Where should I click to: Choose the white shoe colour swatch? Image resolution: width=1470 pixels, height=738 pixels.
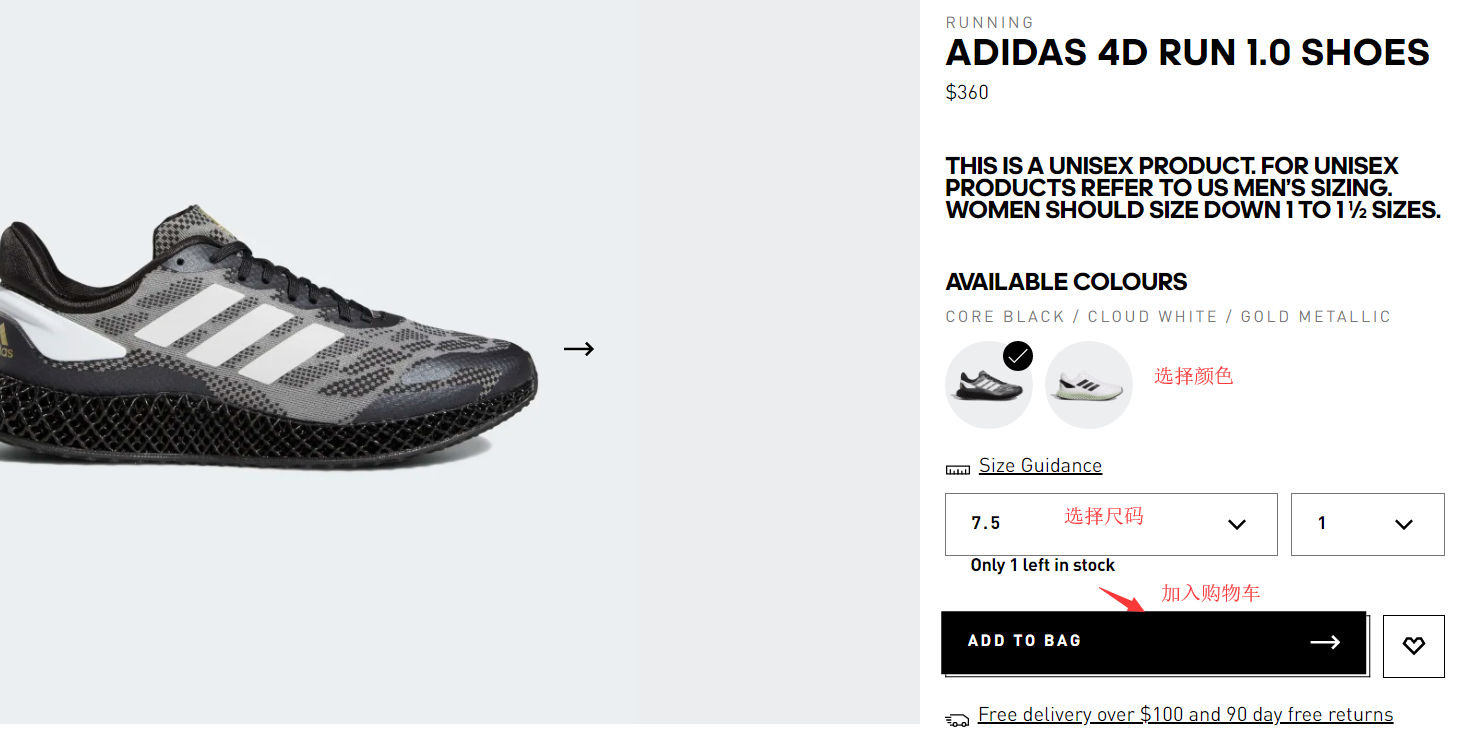click(1088, 385)
